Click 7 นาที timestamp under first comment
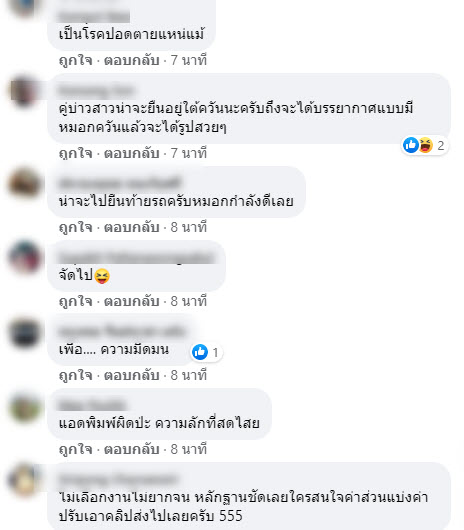This screenshot has width=464, height=530. 189,60
